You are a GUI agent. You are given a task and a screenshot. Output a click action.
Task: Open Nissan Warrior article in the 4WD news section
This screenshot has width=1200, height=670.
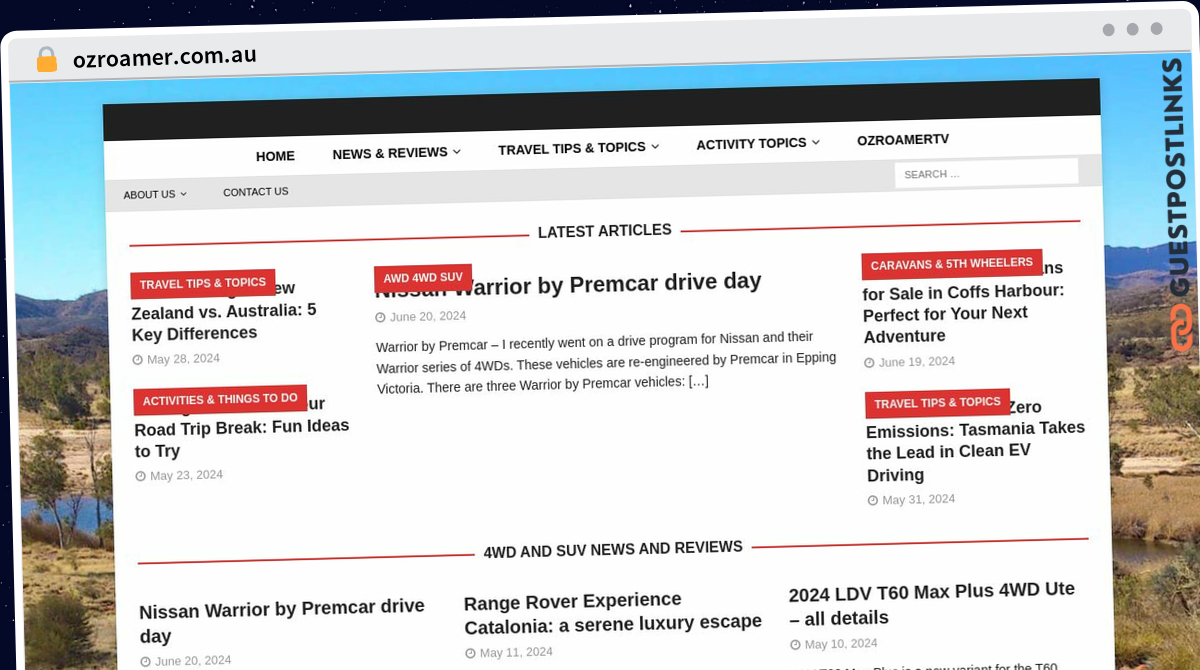pyautogui.click(x=282, y=621)
